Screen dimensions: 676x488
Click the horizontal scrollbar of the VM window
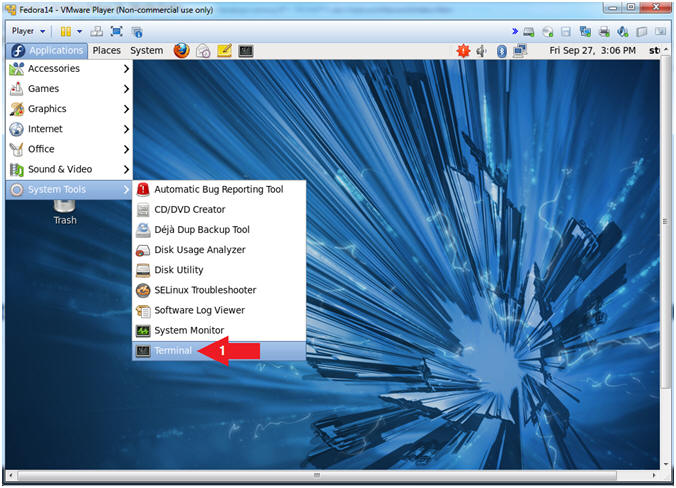click(x=317, y=475)
